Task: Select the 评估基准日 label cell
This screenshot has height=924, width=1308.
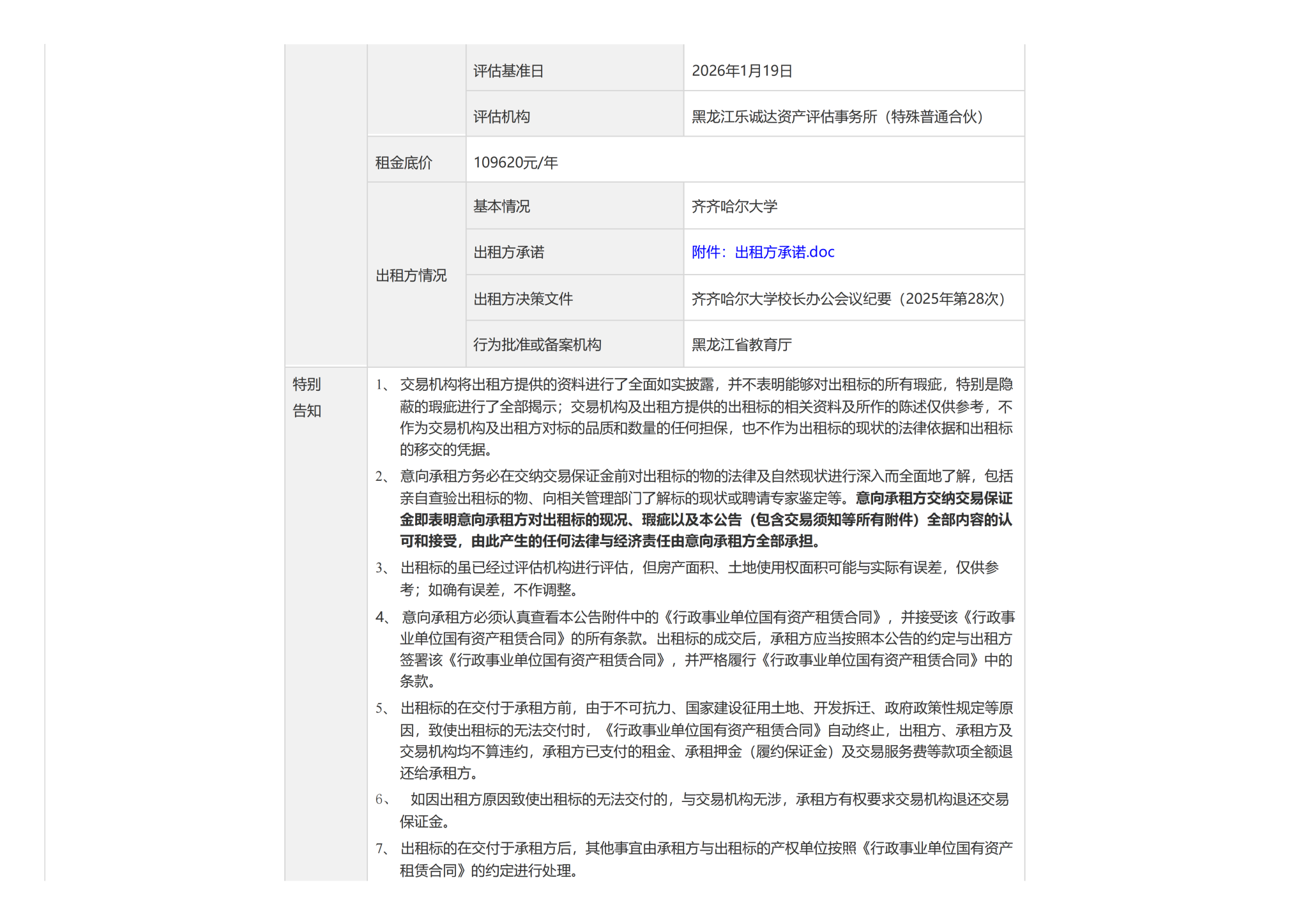Action: [508, 71]
